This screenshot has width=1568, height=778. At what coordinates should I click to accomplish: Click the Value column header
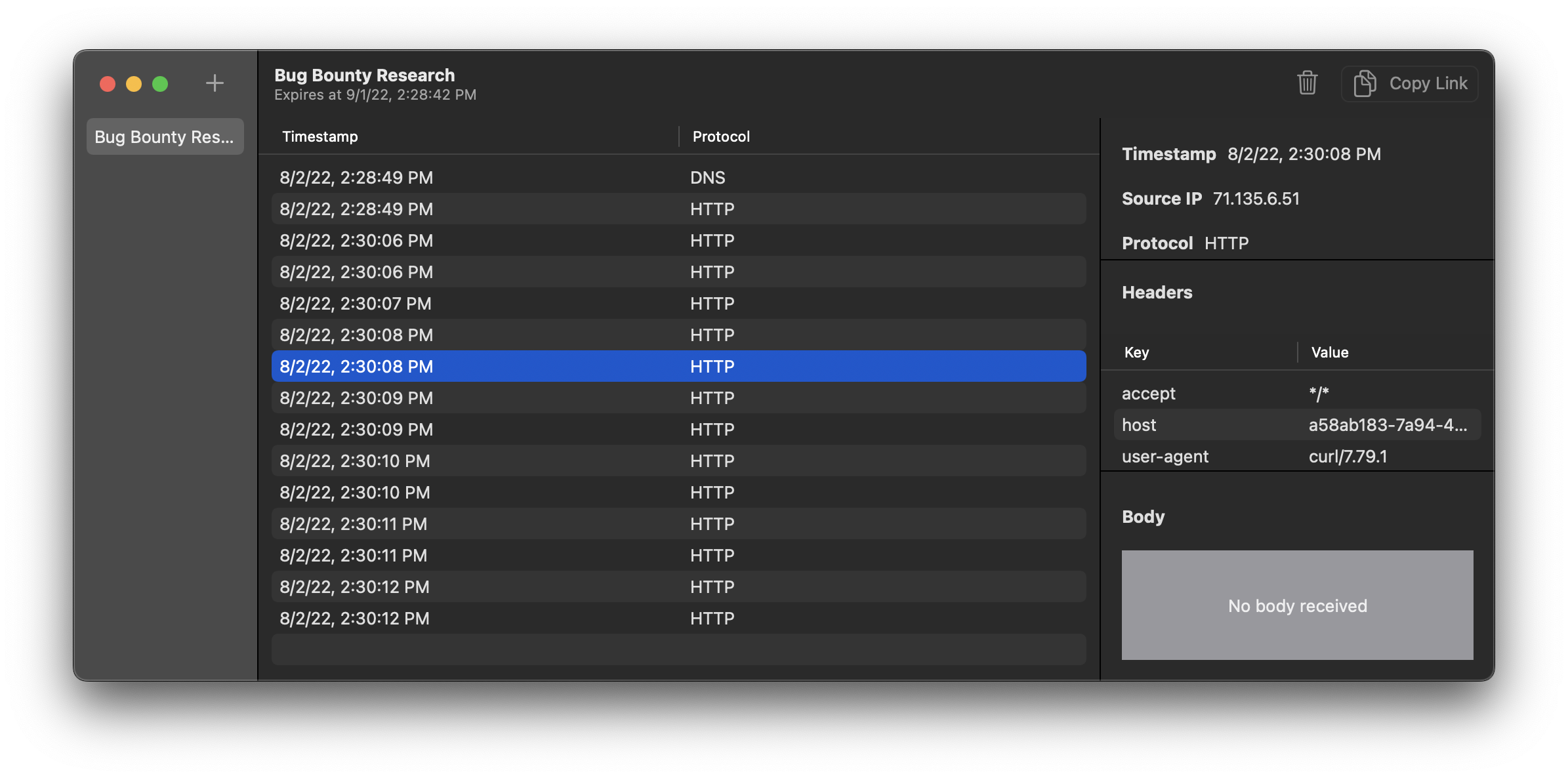[1330, 352]
